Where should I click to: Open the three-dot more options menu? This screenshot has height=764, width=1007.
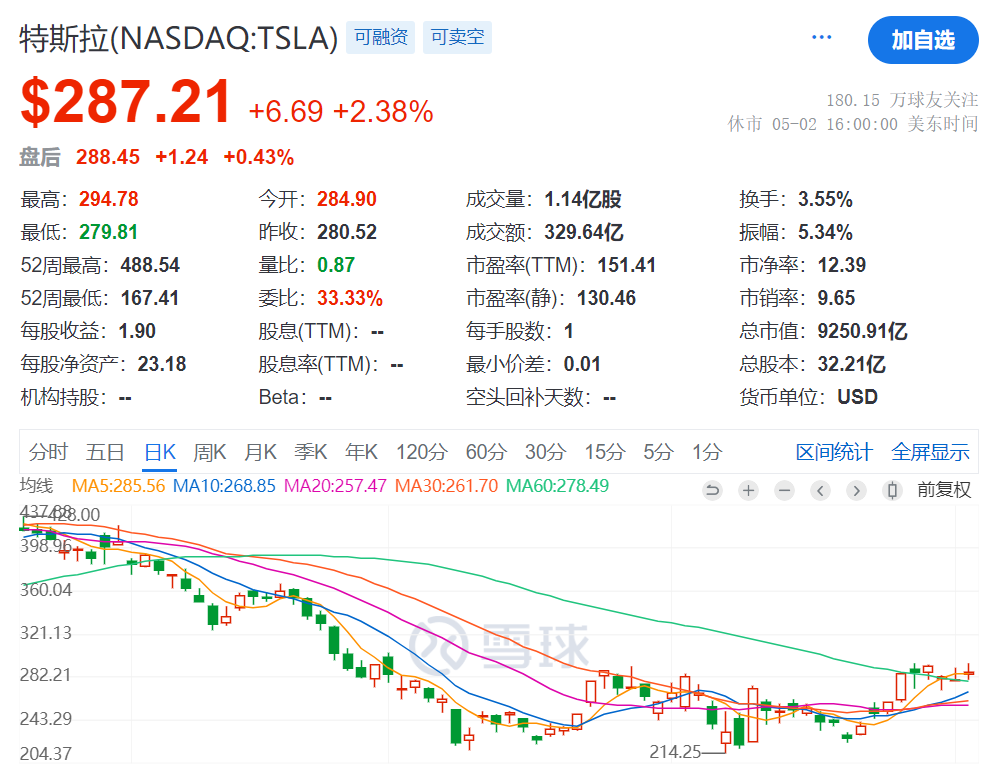822,38
